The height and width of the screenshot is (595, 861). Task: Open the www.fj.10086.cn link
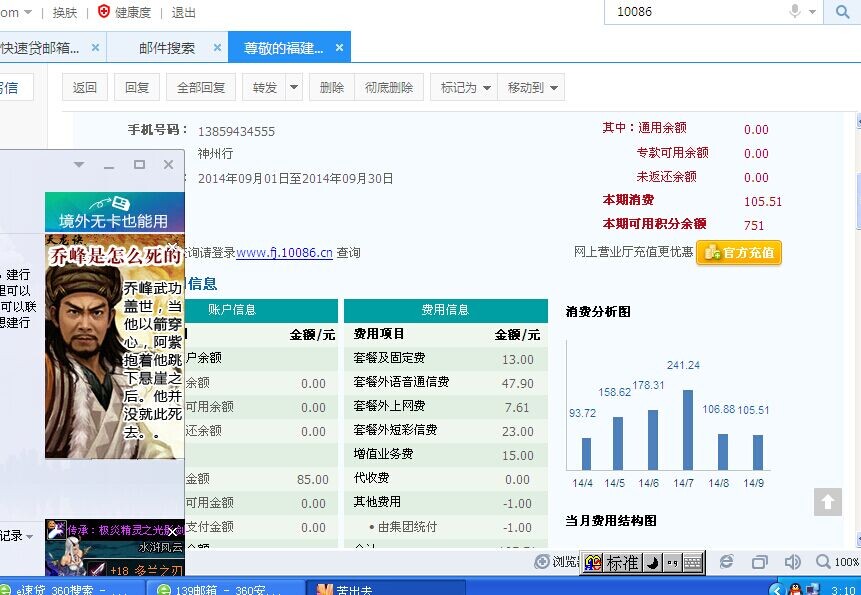click(284, 253)
